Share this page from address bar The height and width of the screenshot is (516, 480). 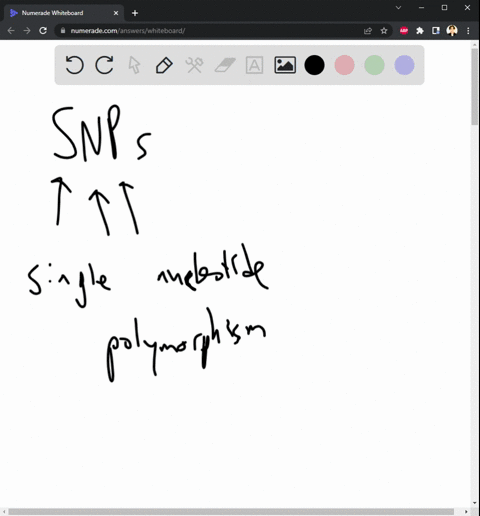(368, 31)
